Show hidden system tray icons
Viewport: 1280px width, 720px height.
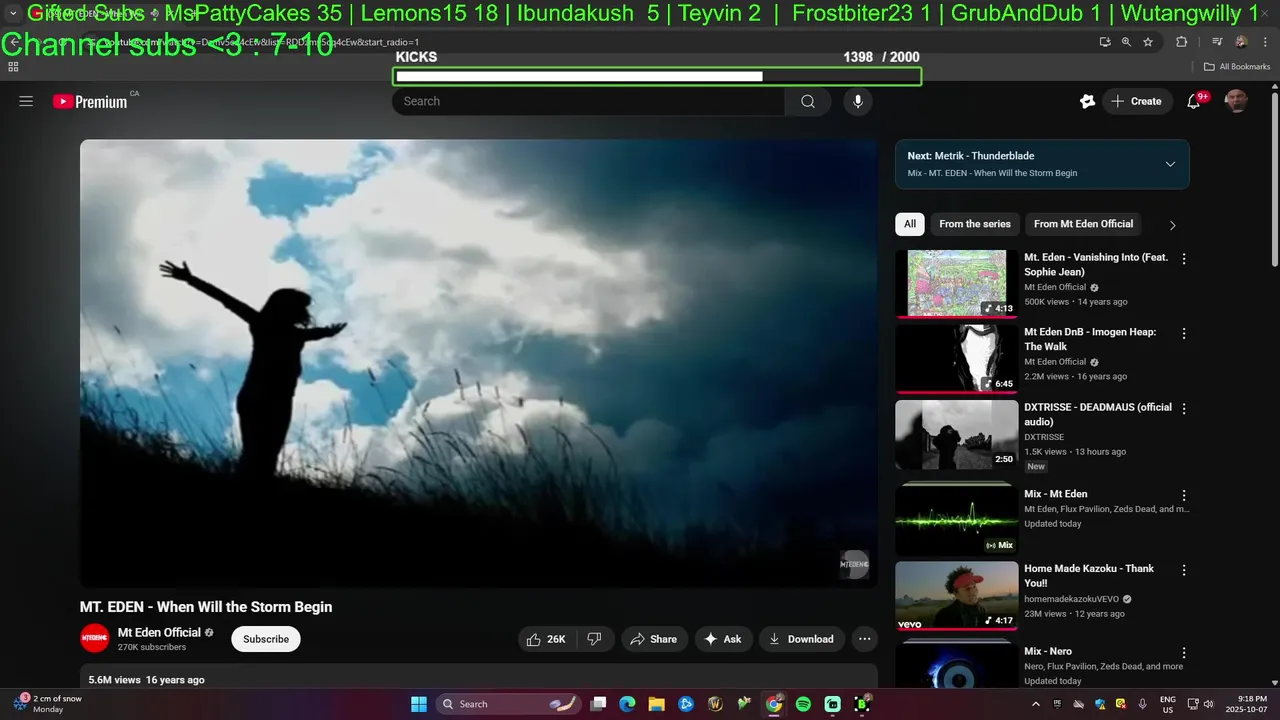(1034, 704)
